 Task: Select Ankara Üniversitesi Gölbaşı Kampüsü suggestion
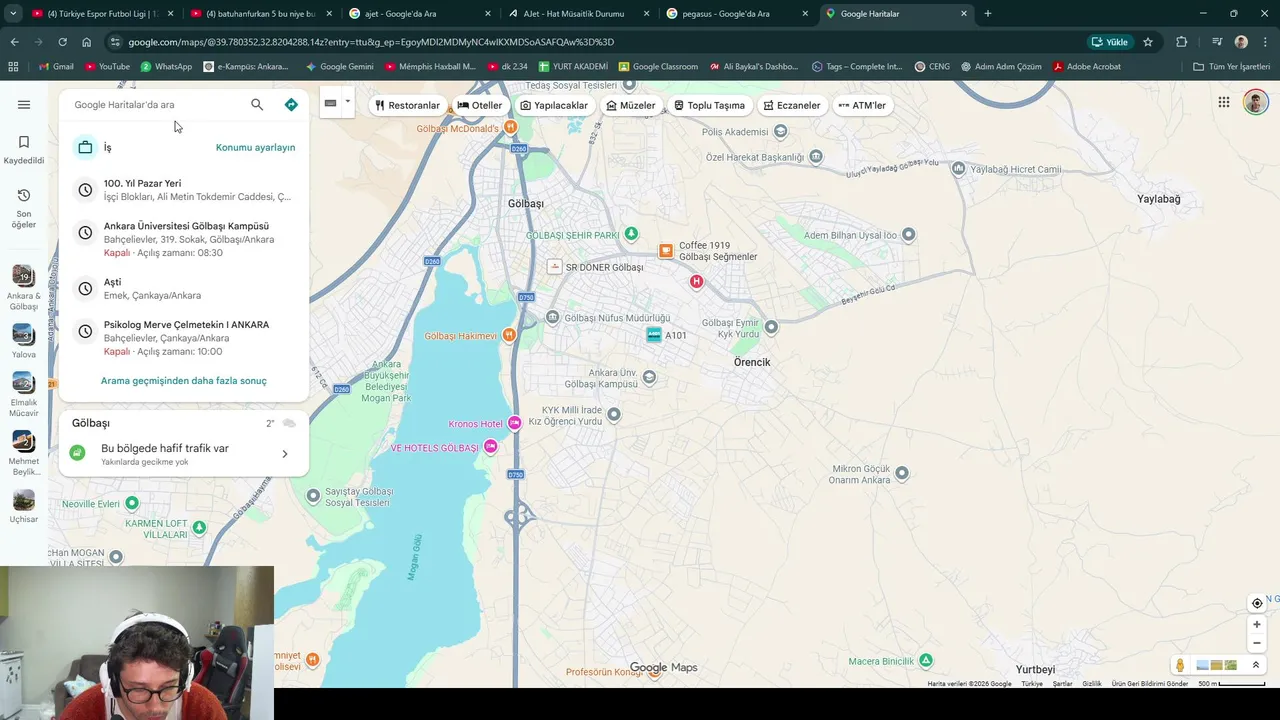pyautogui.click(x=184, y=239)
